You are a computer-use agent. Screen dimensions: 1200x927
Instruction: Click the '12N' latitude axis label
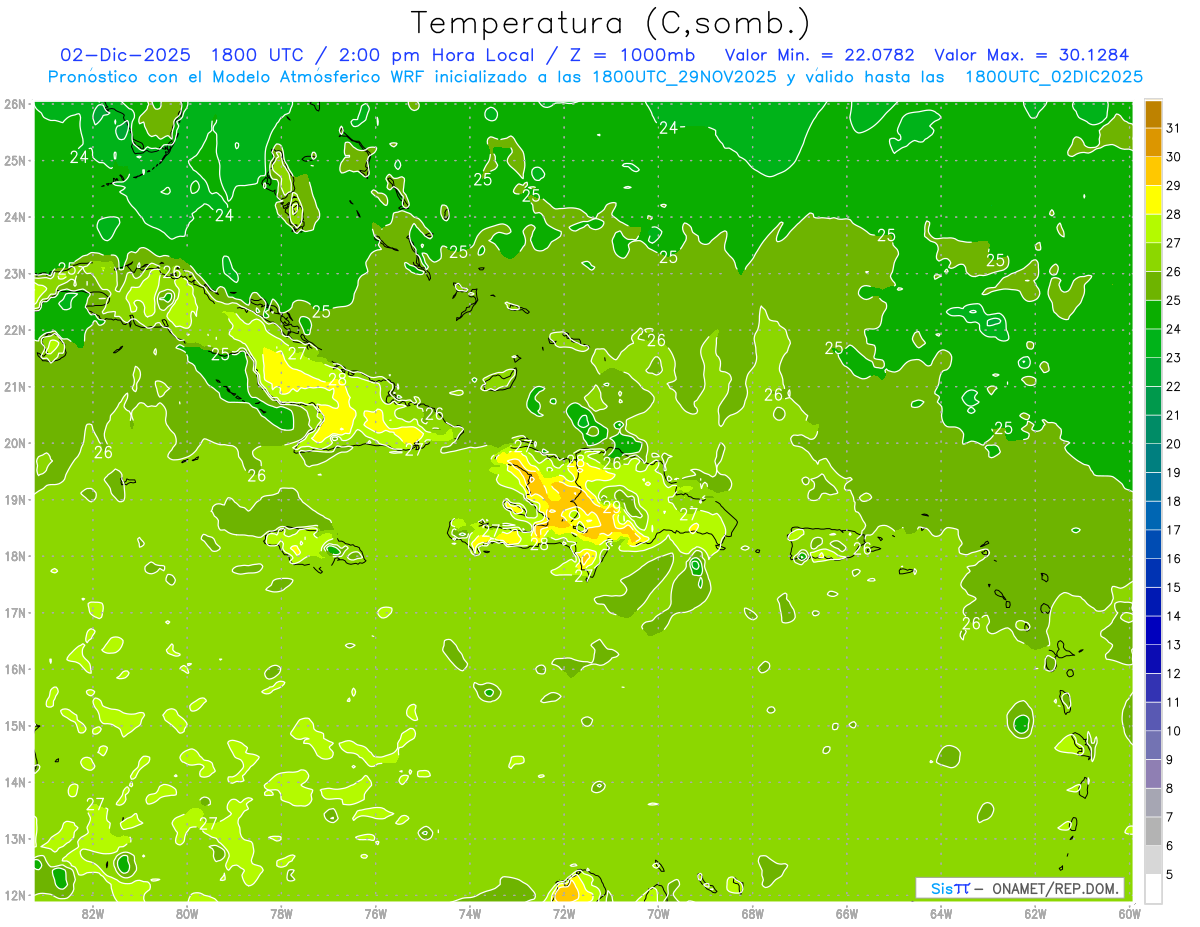click(x=14, y=895)
